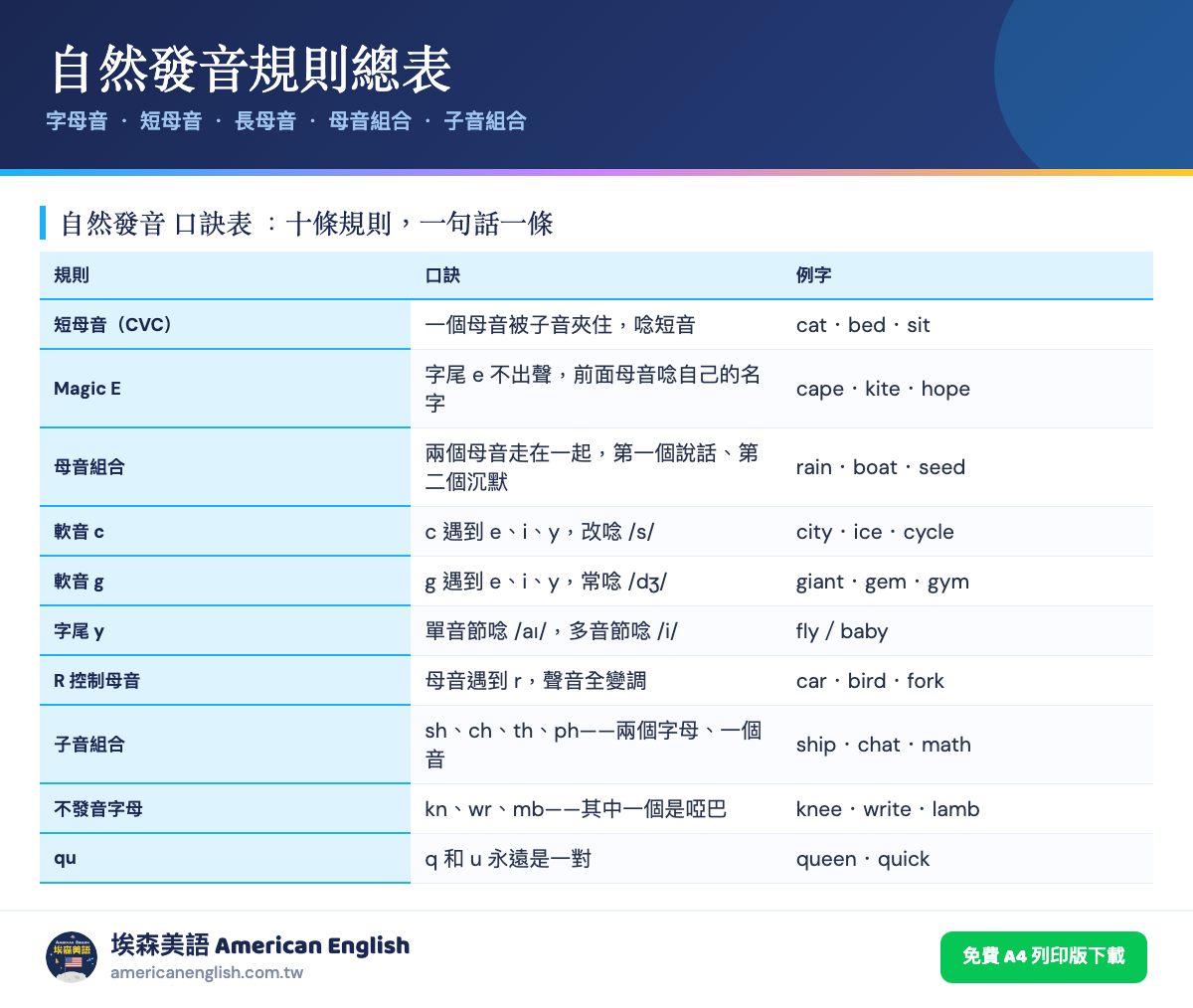Click the examples giant · gem · gym
Screen dimensions: 1193x1008
click(883, 582)
